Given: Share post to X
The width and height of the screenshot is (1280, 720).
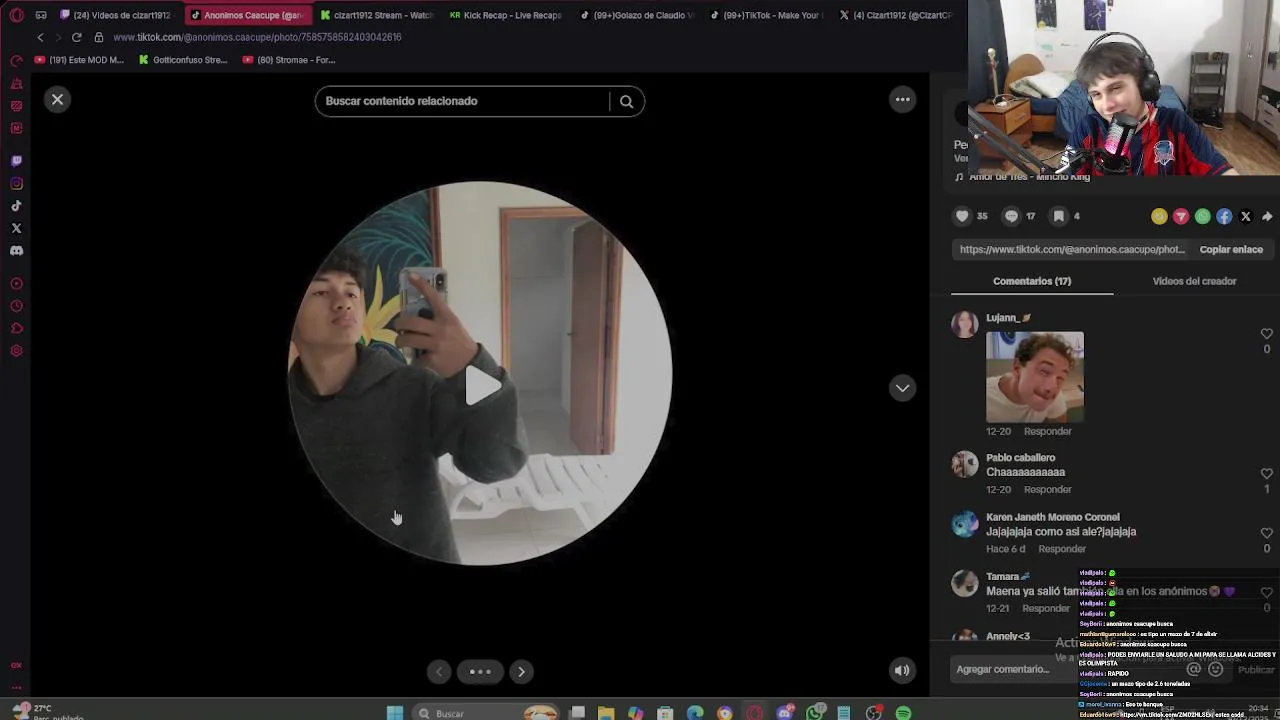Looking at the screenshot, I should pos(1246,216).
